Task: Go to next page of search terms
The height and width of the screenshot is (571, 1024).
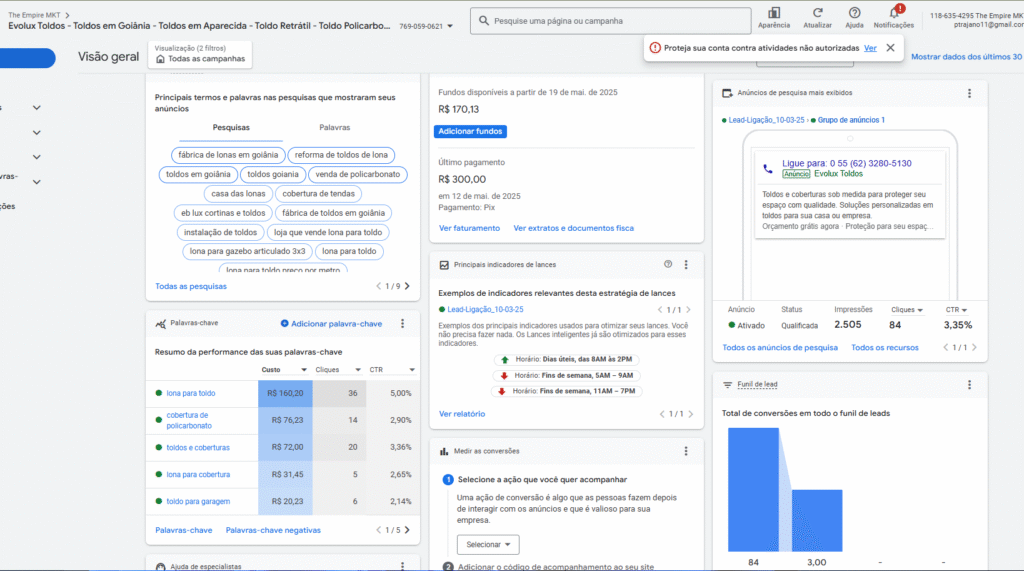Action: coord(407,287)
